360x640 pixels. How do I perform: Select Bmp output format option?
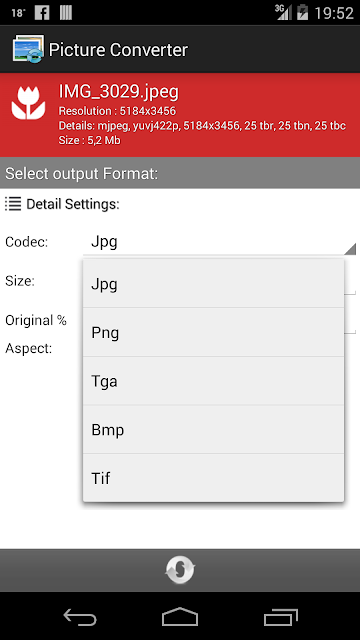coord(213,429)
